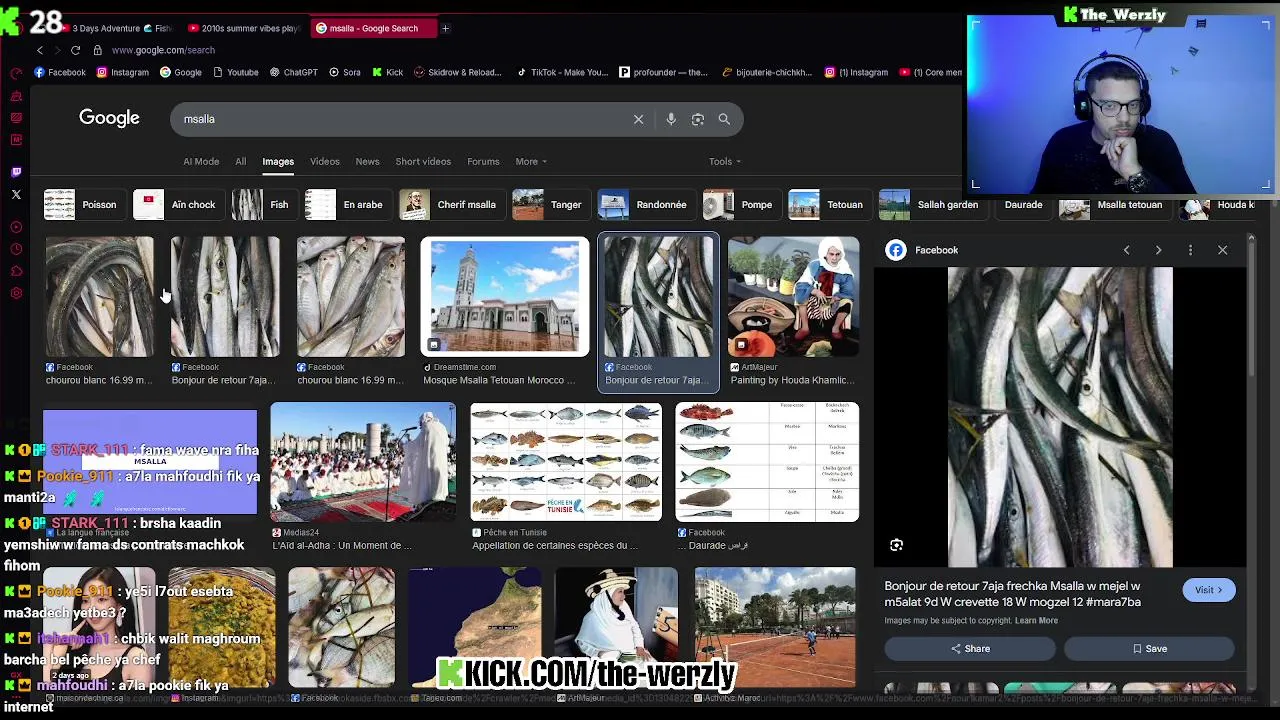This screenshot has height=720, width=1280.
Task: Open the TikTok bookmark
Action: [x=562, y=72]
